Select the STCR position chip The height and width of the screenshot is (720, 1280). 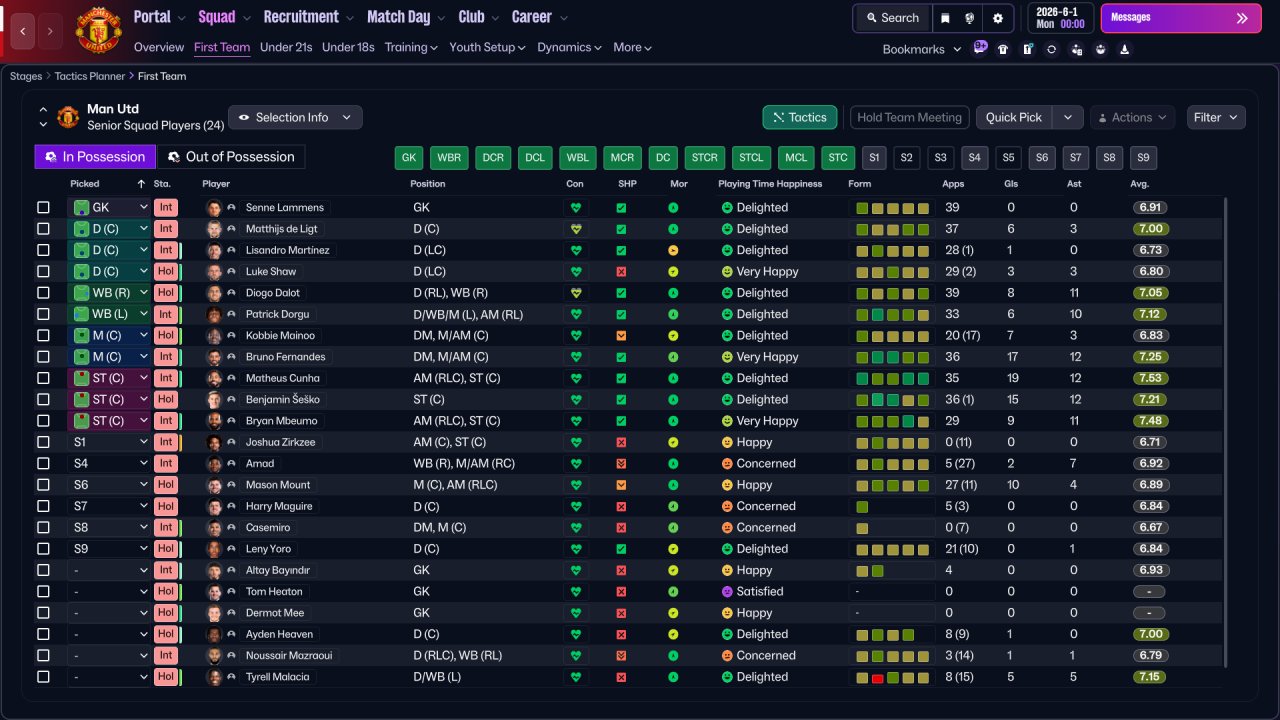tap(705, 158)
